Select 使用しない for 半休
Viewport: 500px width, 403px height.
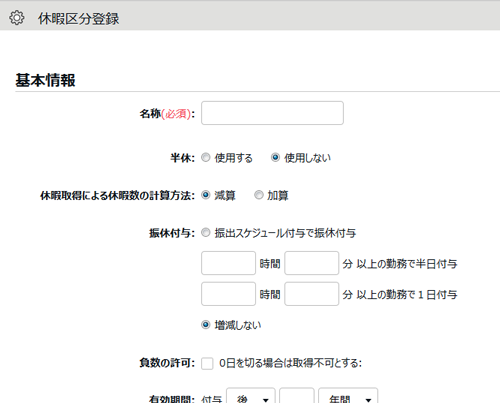(275, 157)
